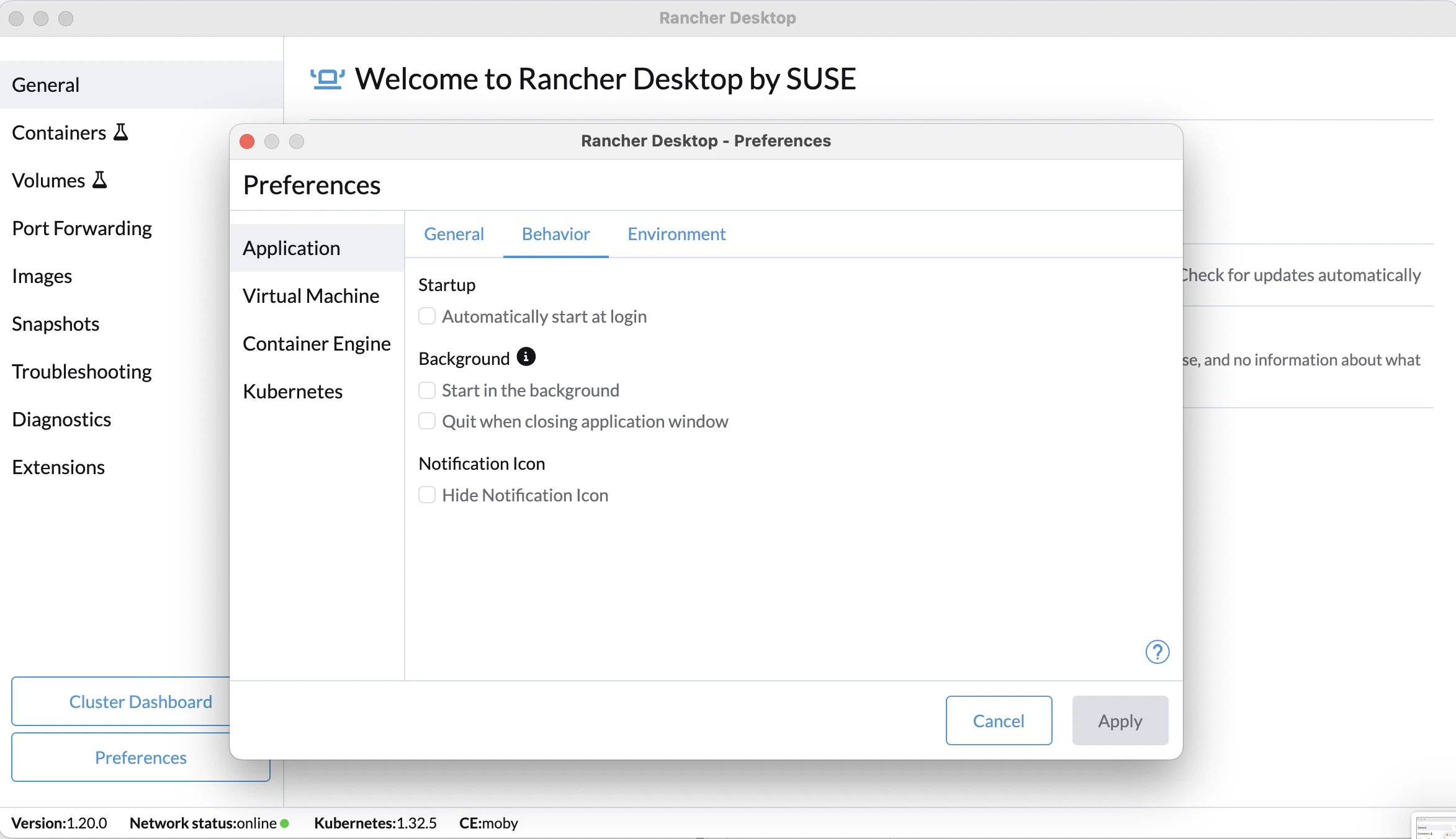Click the flask icon beside Containers

[x=121, y=132]
